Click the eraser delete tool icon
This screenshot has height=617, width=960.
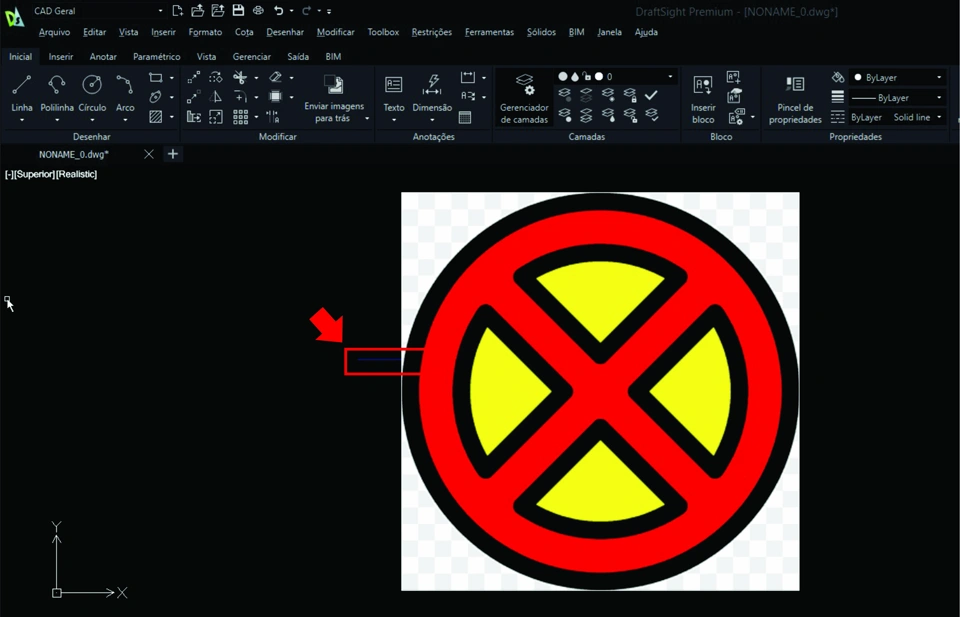point(276,77)
